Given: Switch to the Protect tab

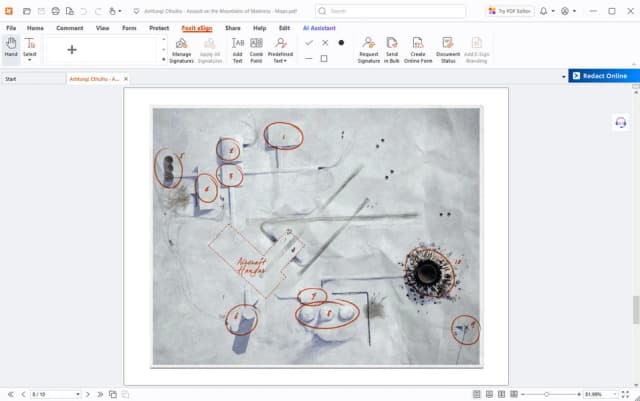Looking at the screenshot, I should (159, 28).
